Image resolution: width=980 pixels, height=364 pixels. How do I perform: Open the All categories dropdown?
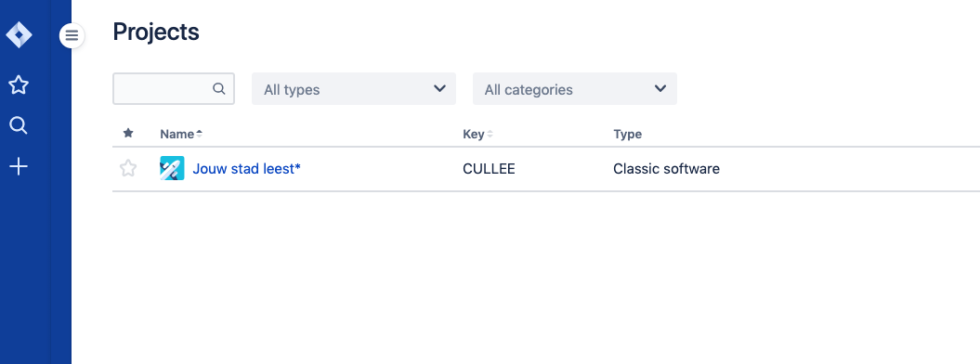click(575, 89)
